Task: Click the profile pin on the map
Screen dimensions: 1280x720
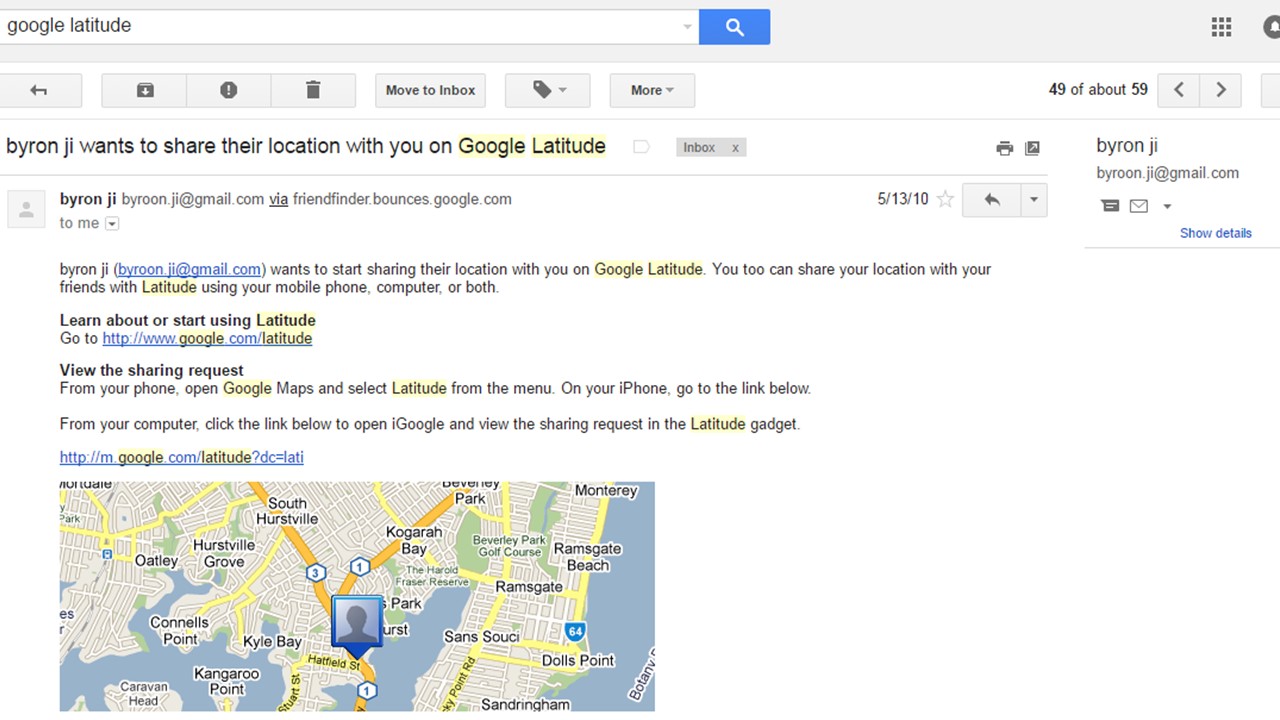Action: 357,625
